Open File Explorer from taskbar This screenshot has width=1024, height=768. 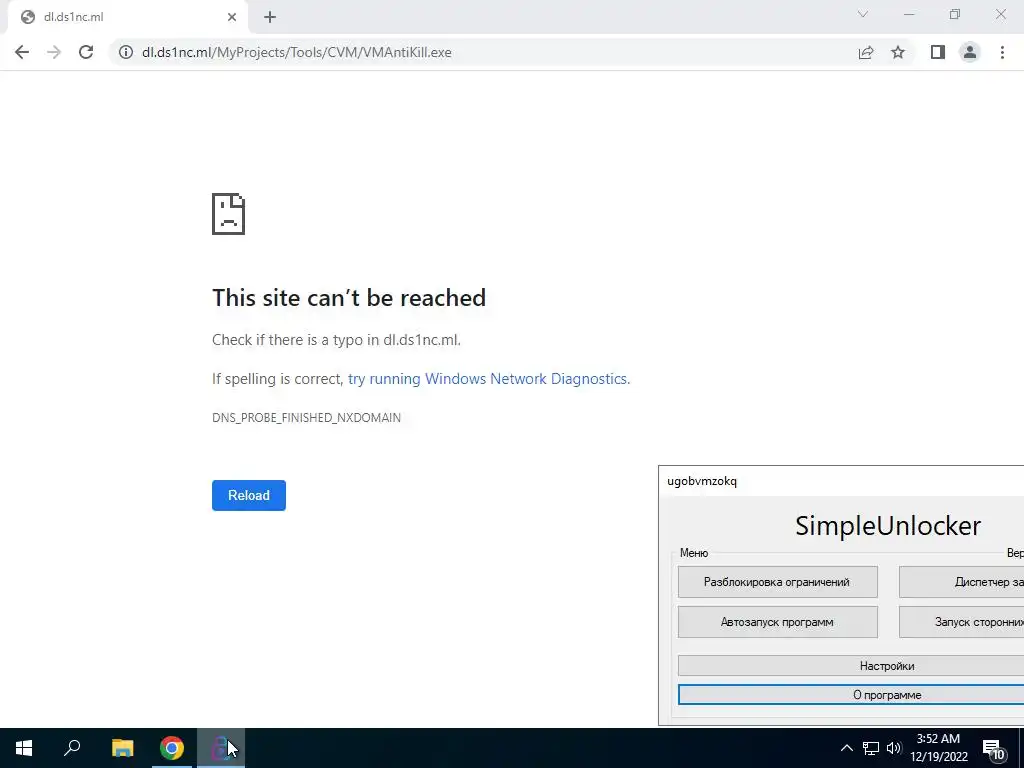point(122,748)
